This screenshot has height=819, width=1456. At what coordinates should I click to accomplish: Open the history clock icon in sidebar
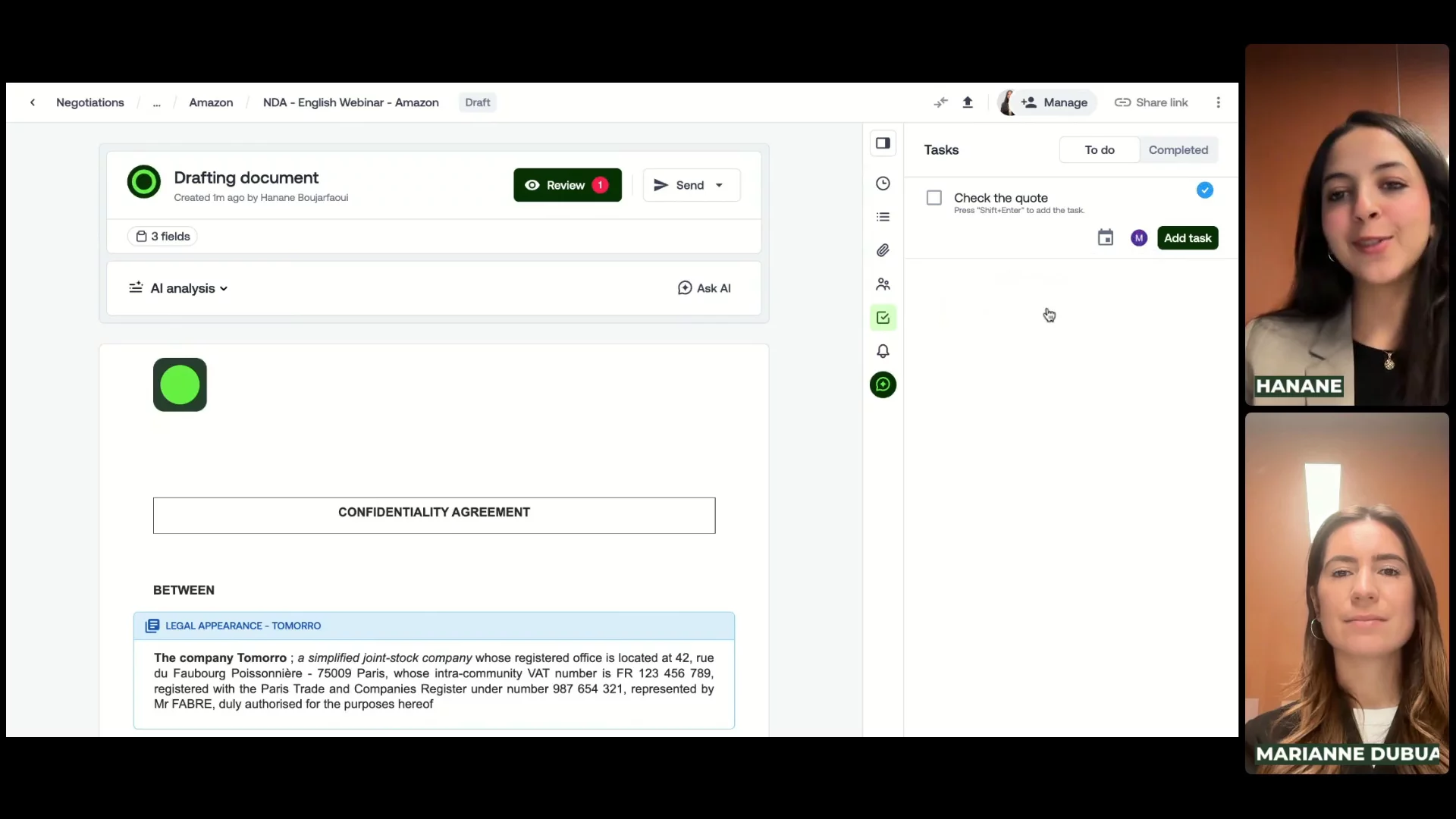883,184
